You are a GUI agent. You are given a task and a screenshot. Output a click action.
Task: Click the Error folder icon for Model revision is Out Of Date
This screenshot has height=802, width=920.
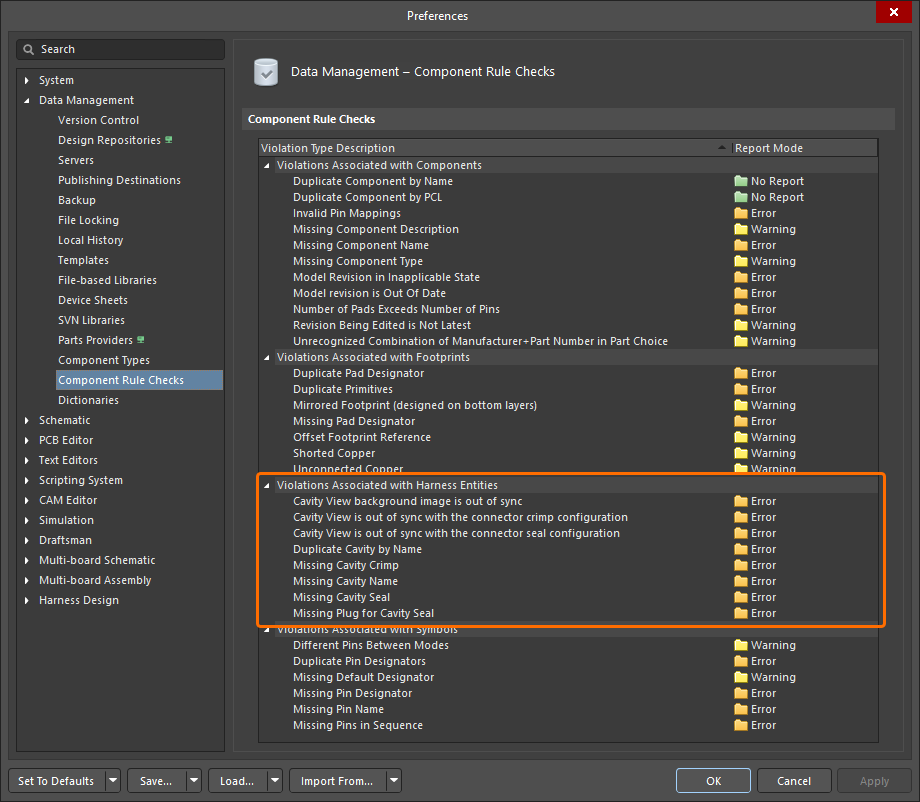click(741, 293)
